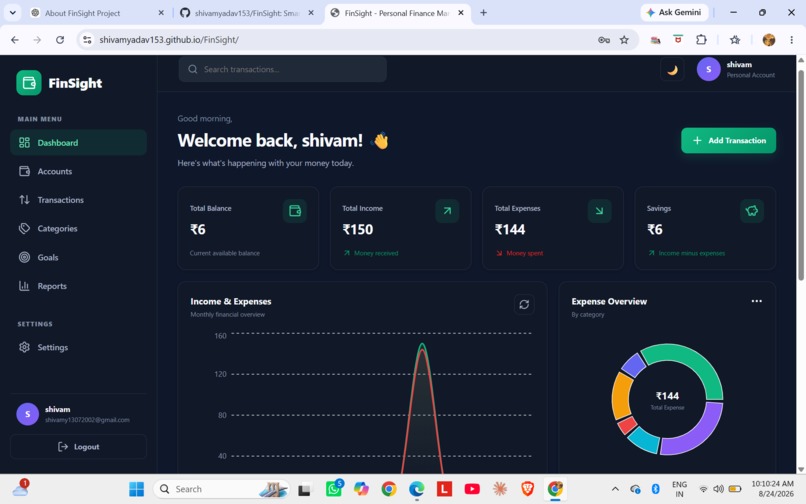This screenshot has width=806, height=504.
Task: Open a new browser tab
Action: (x=483, y=13)
